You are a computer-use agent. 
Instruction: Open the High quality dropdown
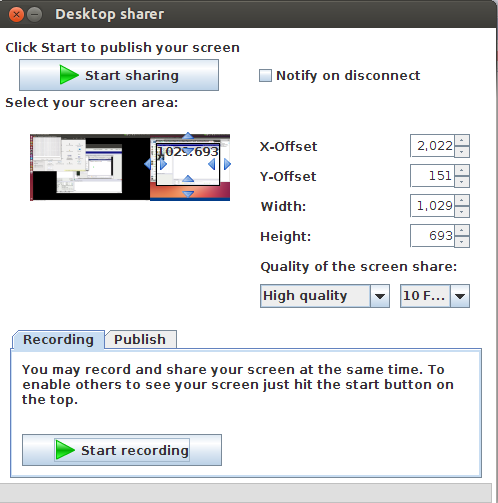[325, 296]
